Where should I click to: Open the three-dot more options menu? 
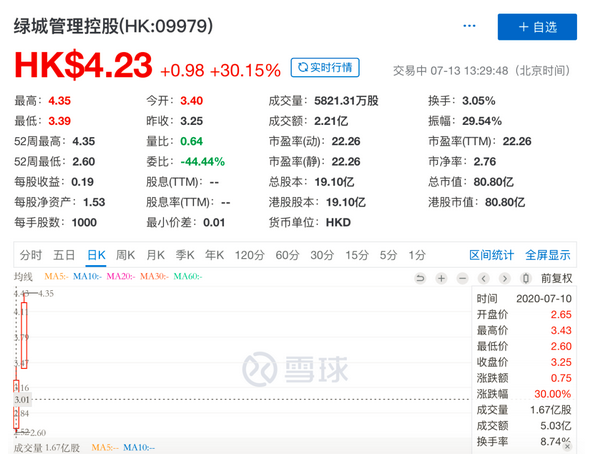pos(469,26)
